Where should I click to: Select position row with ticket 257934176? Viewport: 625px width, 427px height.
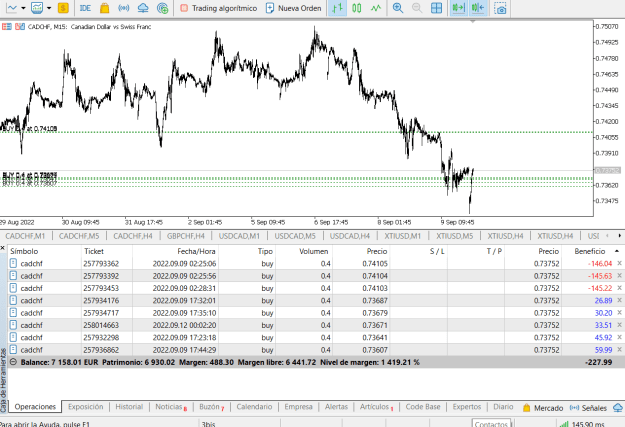315,300
